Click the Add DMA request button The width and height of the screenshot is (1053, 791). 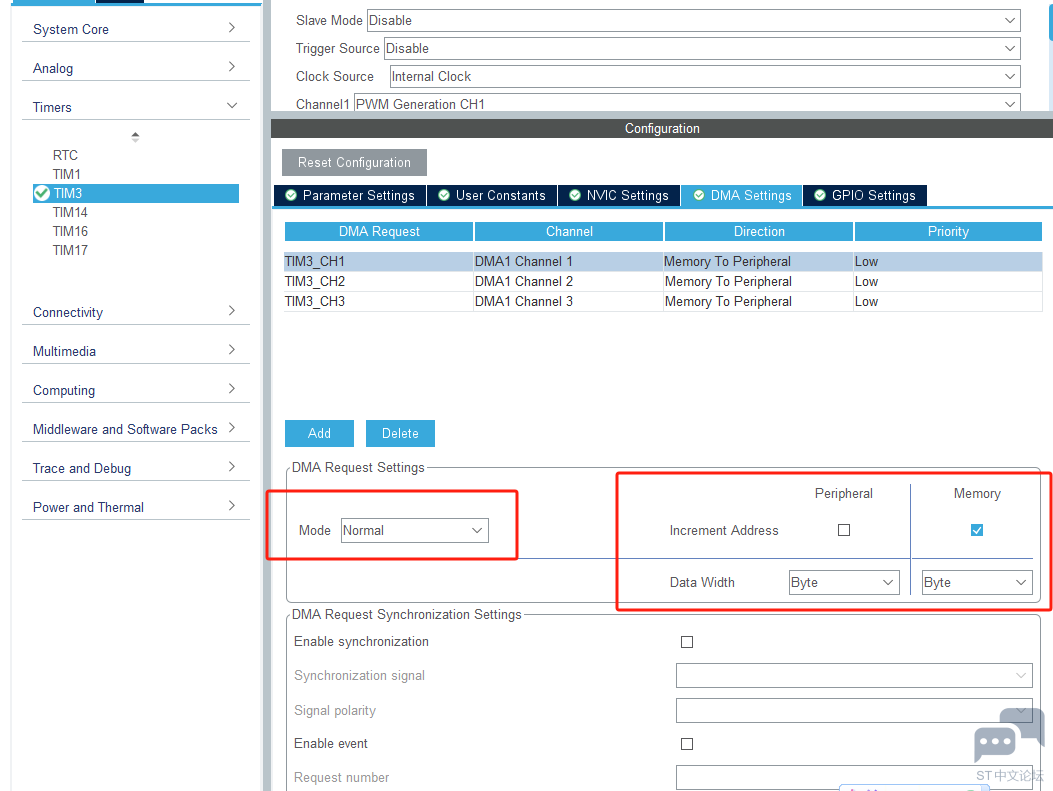(319, 434)
